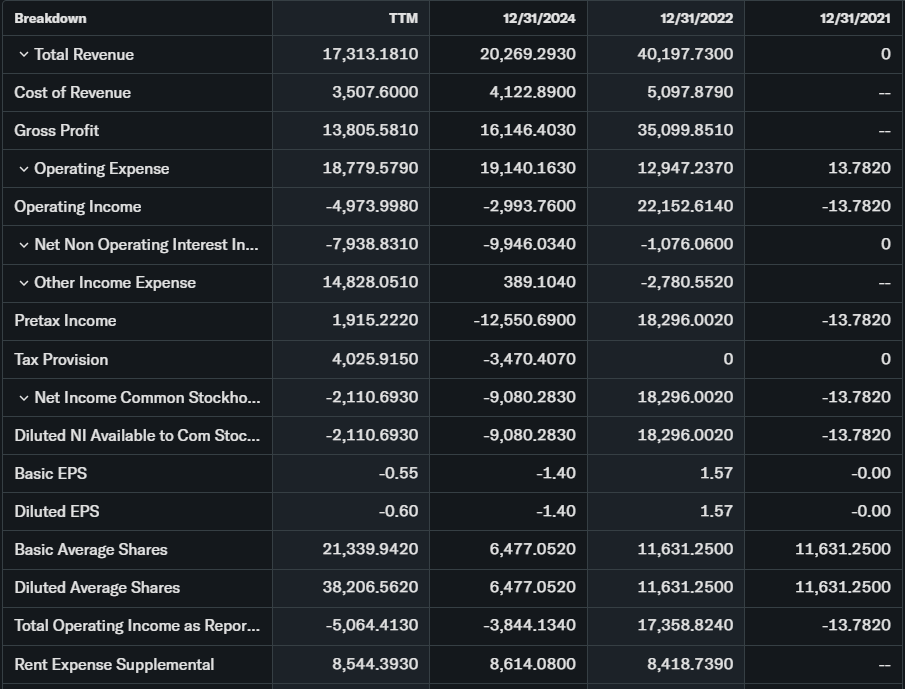Expand Net Income Common Stockholders chevron
This screenshot has height=689, width=905.
tap(24, 398)
